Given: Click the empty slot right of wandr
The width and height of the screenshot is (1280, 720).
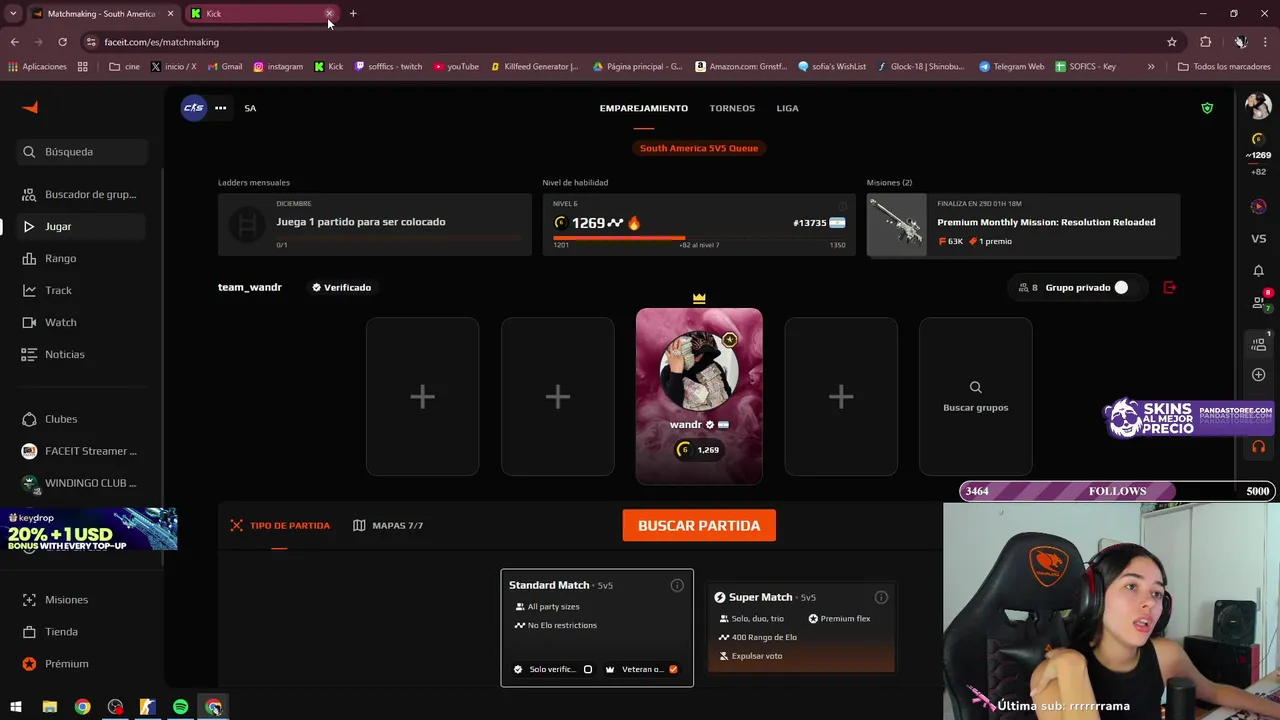Looking at the screenshot, I should point(841,397).
